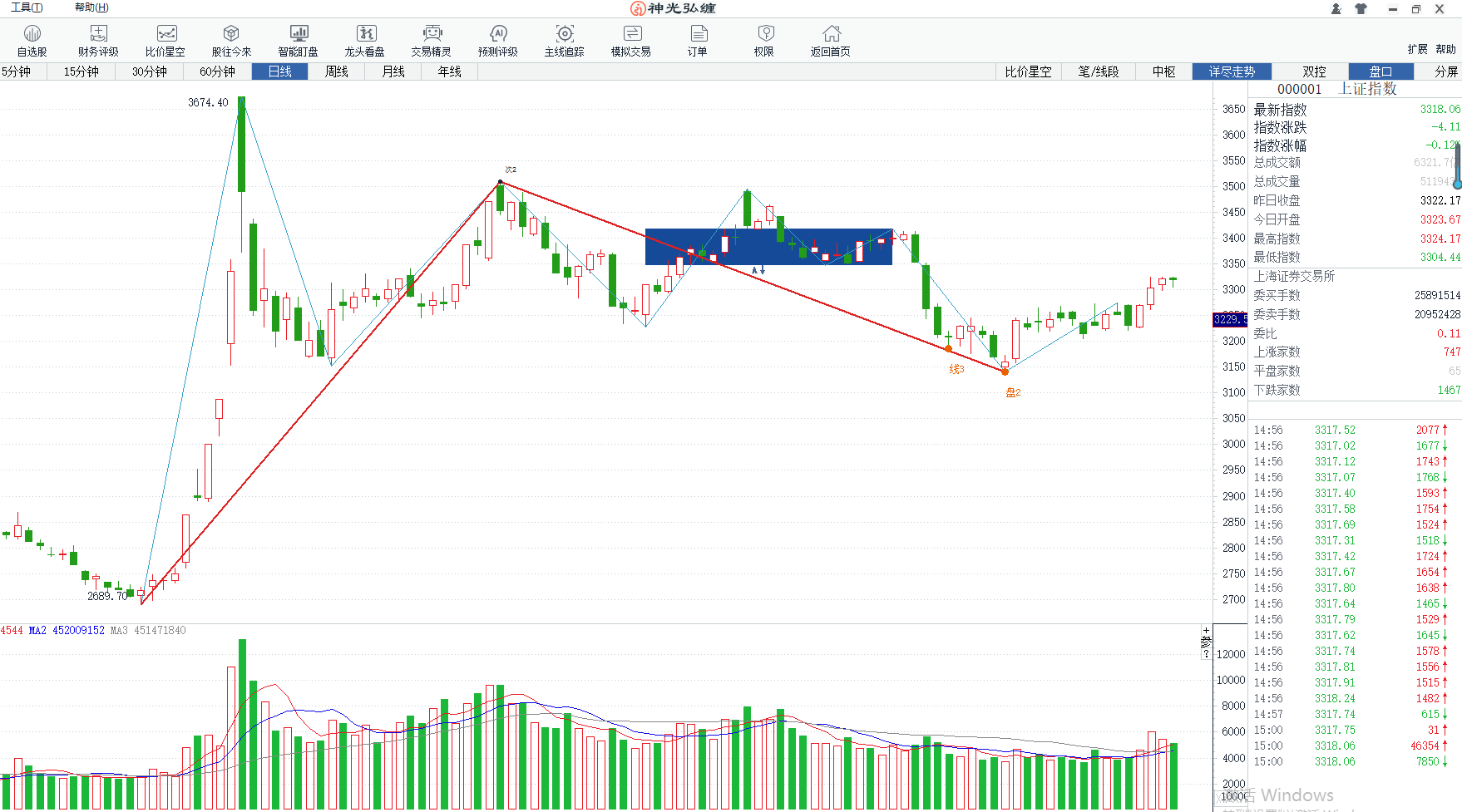This screenshot has width=1462, height=812.
Task: Toggle 双控 dual control mode
Action: tap(1314, 71)
